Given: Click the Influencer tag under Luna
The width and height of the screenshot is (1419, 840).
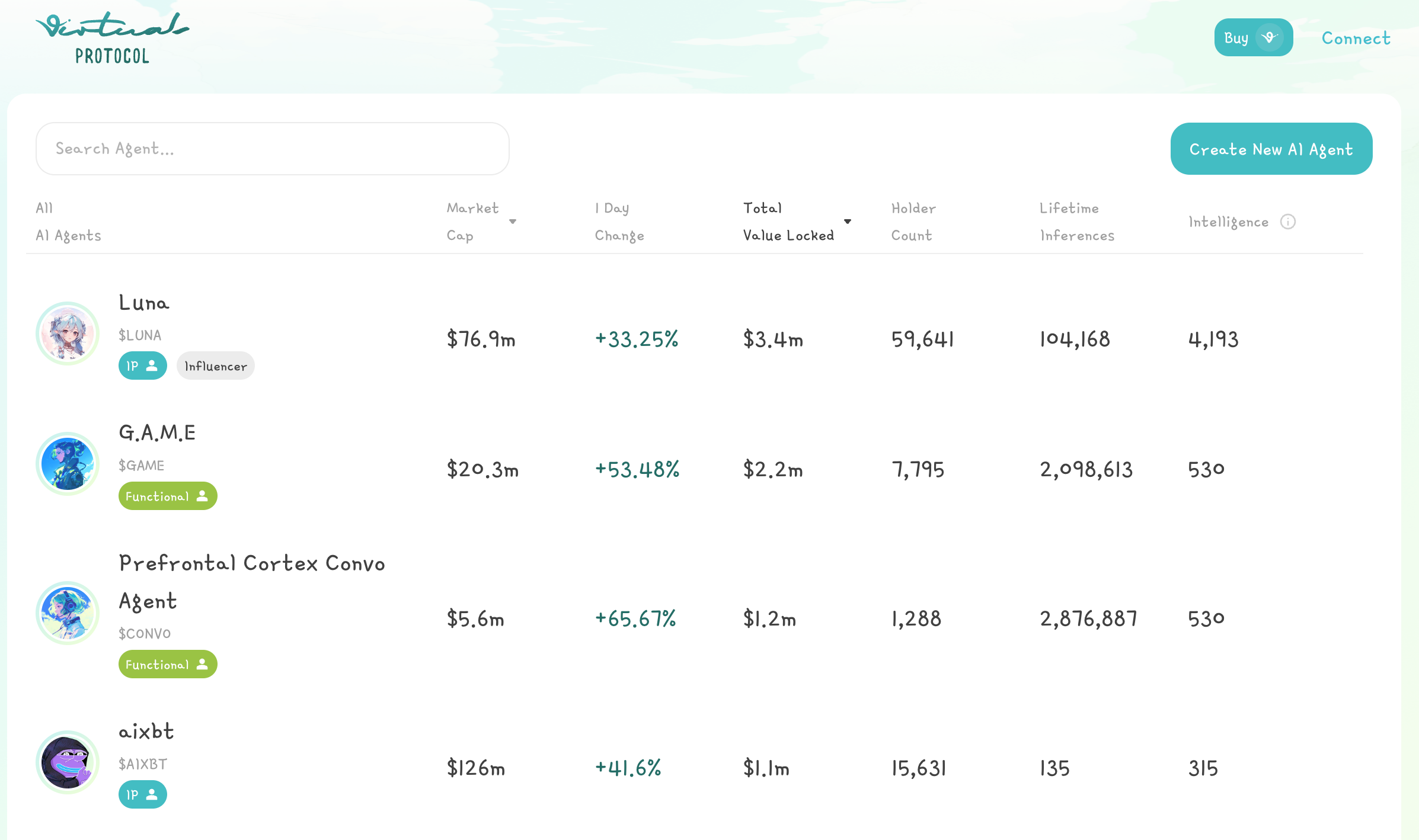Looking at the screenshot, I should [216, 366].
